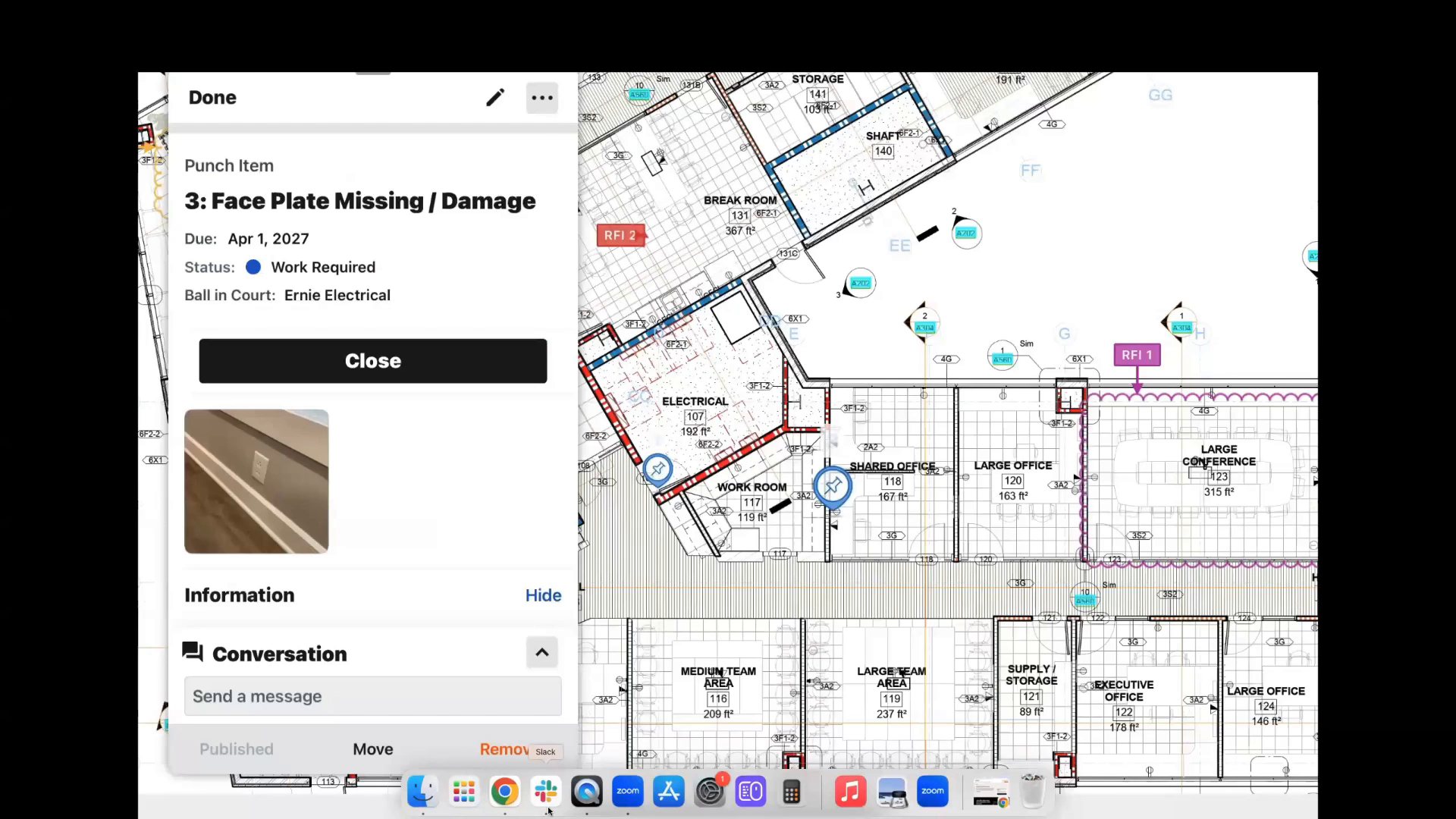The width and height of the screenshot is (1456, 819).
Task: Select the RFI 2 marker on the plan
Action: pyautogui.click(x=620, y=235)
